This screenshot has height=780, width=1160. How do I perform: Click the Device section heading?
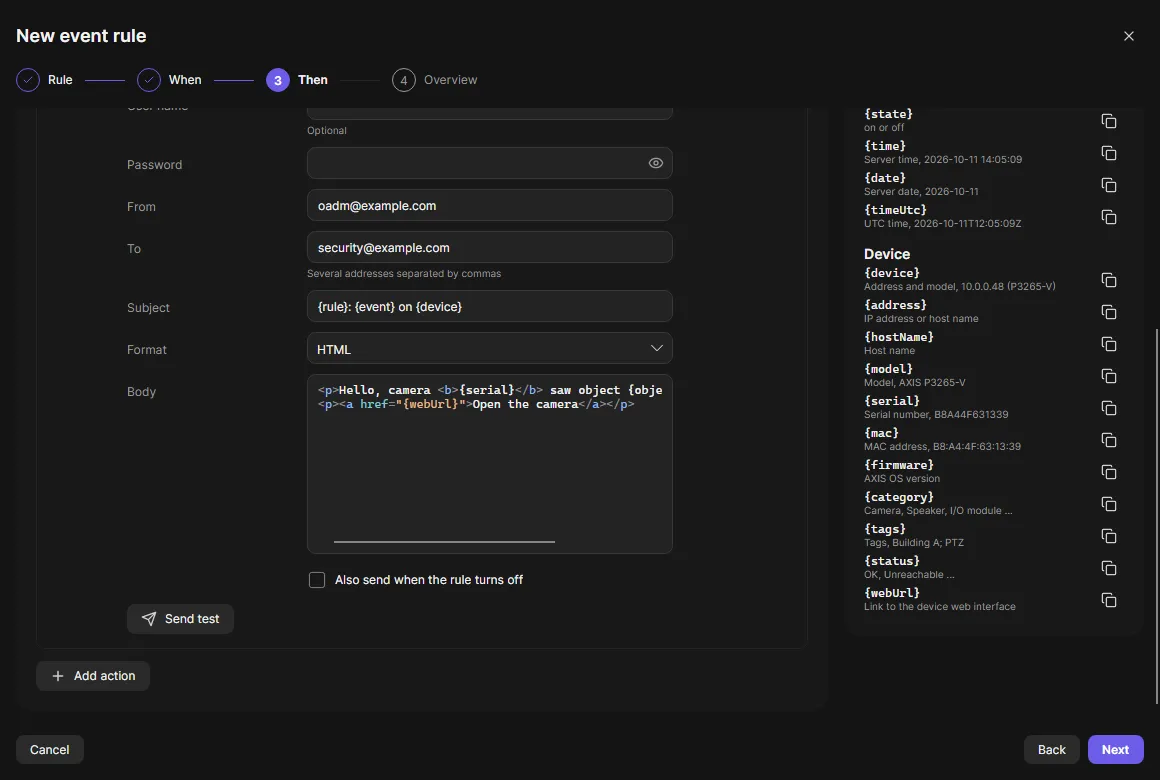pos(886,254)
